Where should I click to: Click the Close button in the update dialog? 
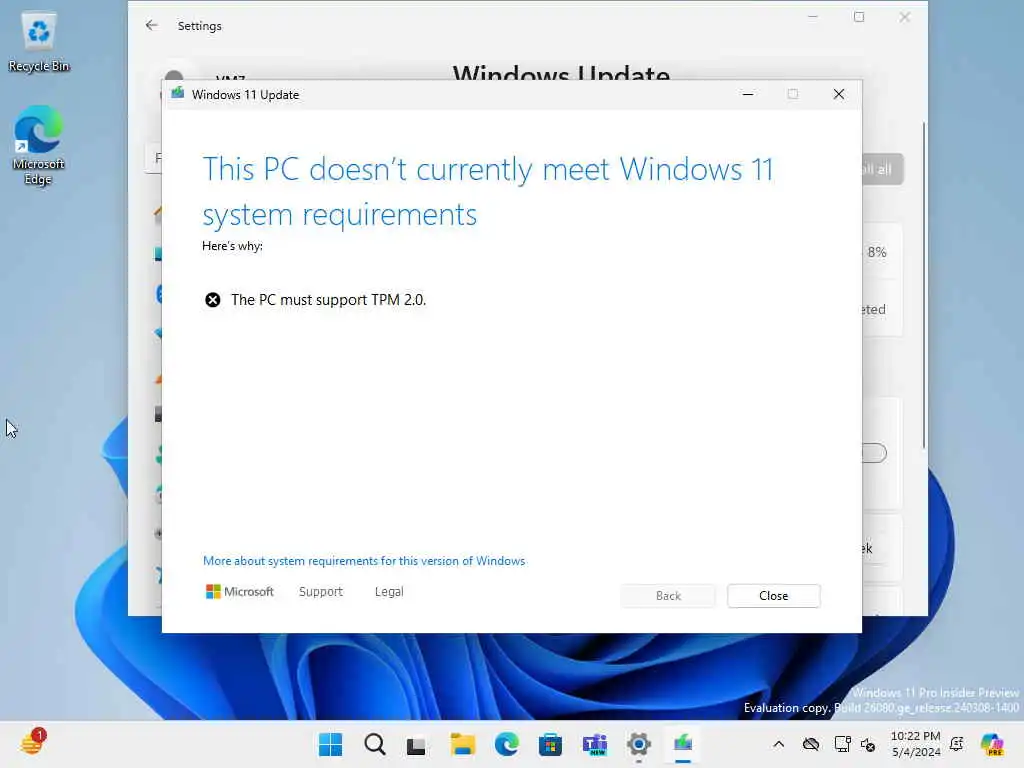pos(773,596)
